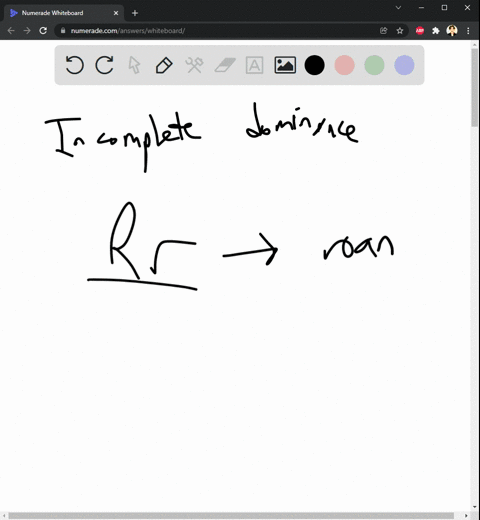Open the browser extensions puzzle menu
The width and height of the screenshot is (480, 520).
tap(436, 31)
